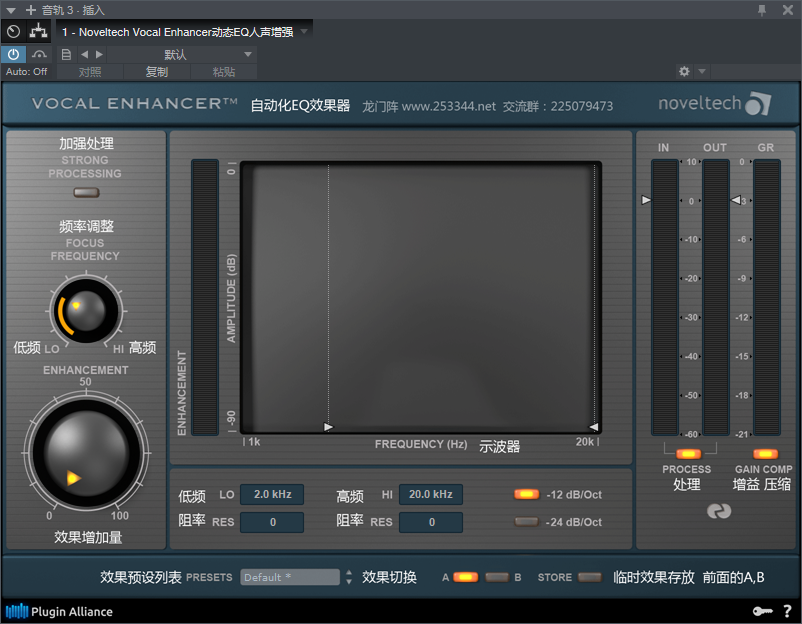Screen dimensions: 802x624
Task: Click the noveltech logo
Action: [714, 103]
